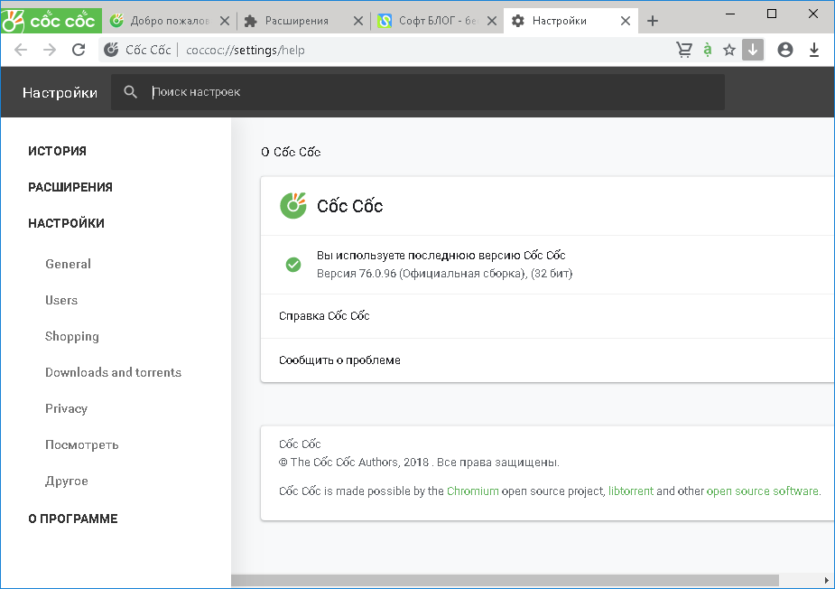Click the 'Настройки' header title
Image resolution: width=835 pixels, height=589 pixels.
(60, 93)
